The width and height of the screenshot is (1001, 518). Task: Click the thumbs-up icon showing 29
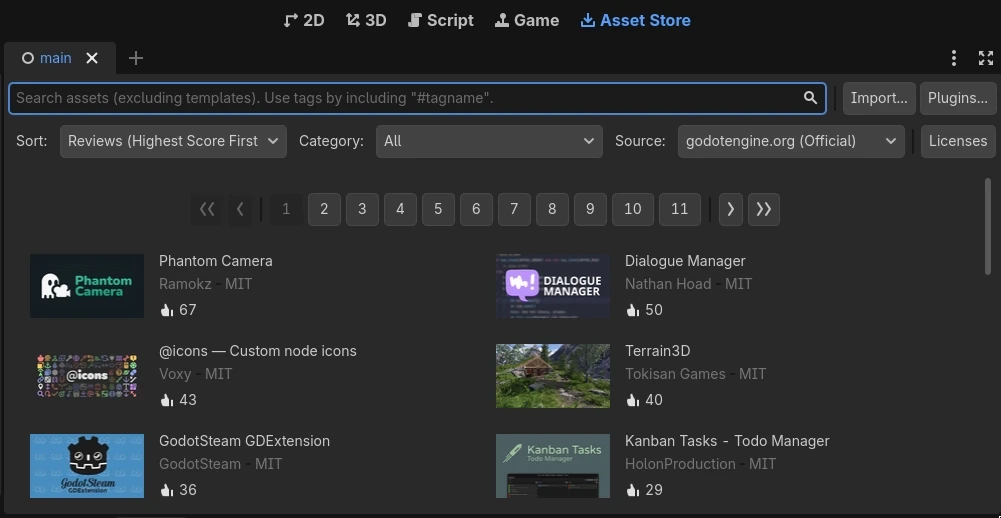click(633, 491)
